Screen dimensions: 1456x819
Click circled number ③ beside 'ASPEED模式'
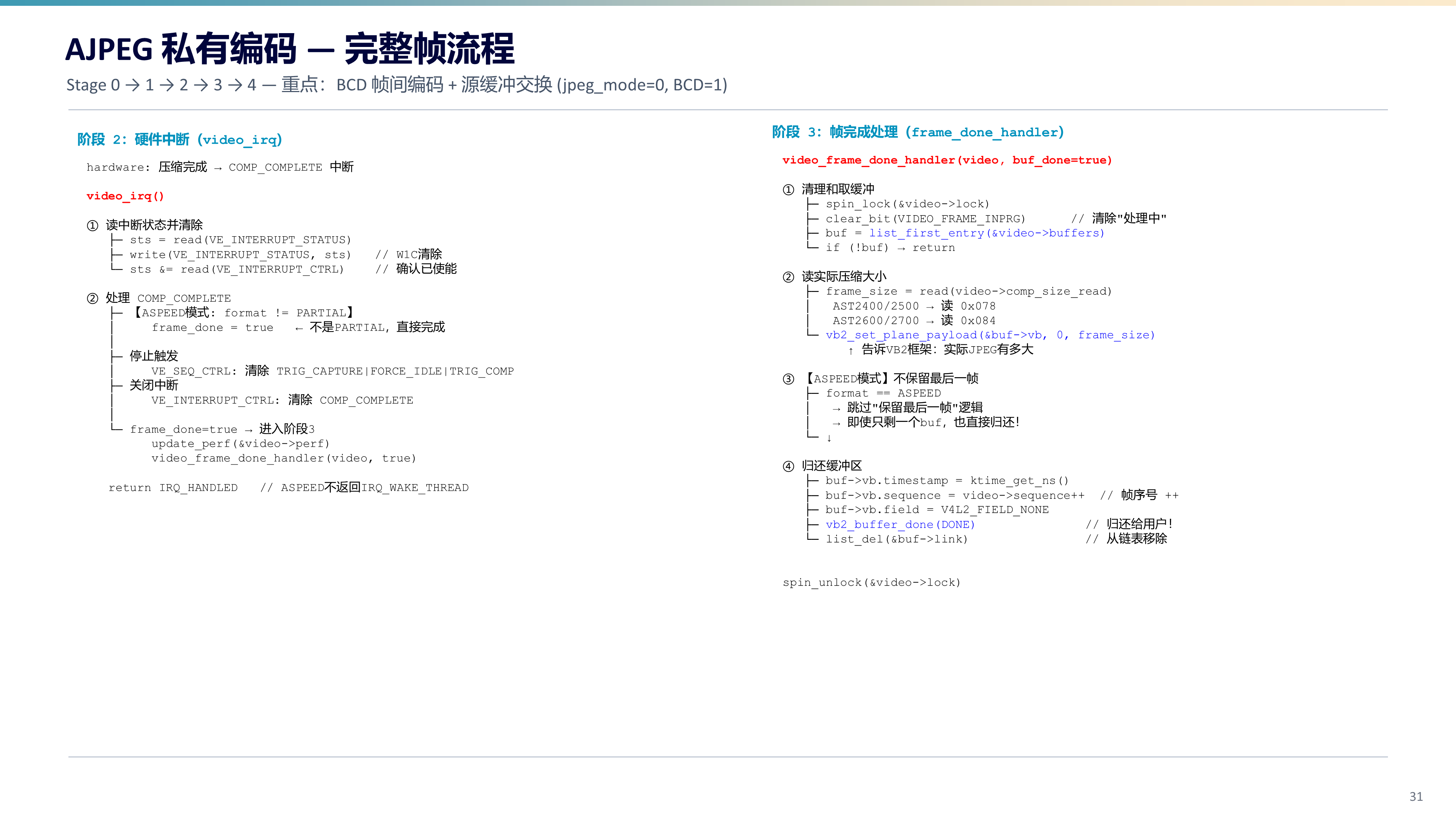coord(788,379)
